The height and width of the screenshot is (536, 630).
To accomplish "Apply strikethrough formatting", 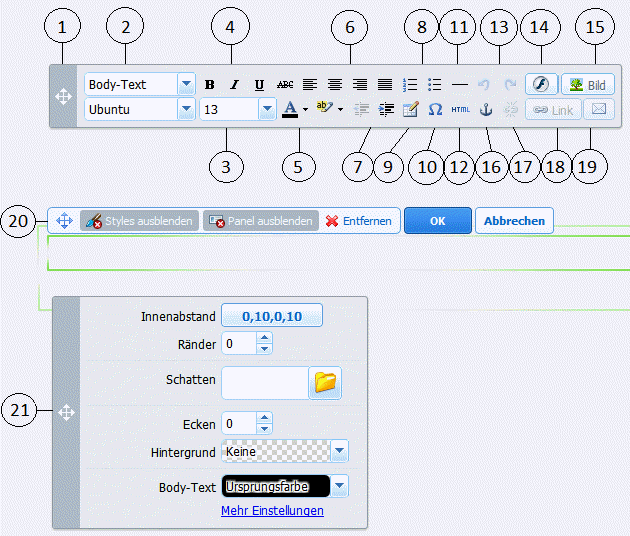I will pyautogui.click(x=285, y=85).
